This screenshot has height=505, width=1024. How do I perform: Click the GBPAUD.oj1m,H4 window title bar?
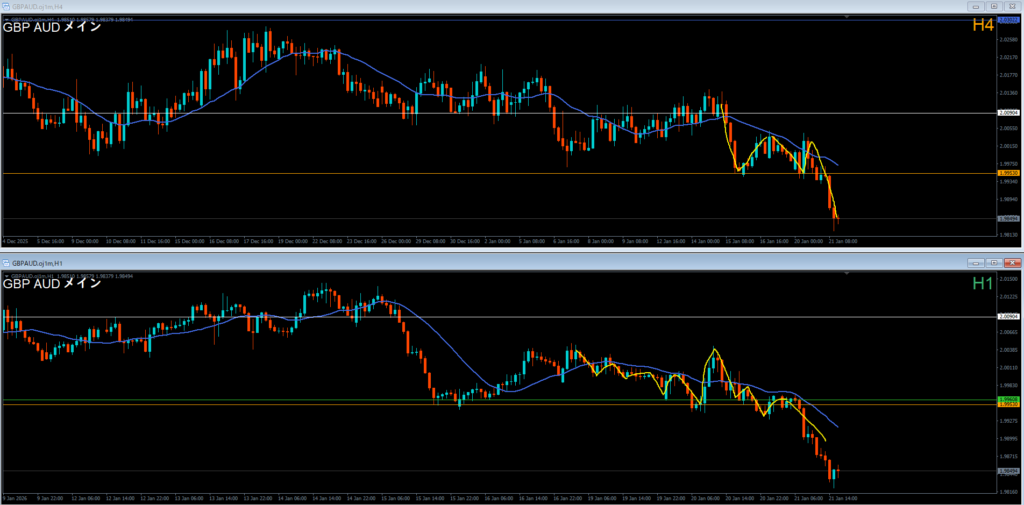click(400, 6)
